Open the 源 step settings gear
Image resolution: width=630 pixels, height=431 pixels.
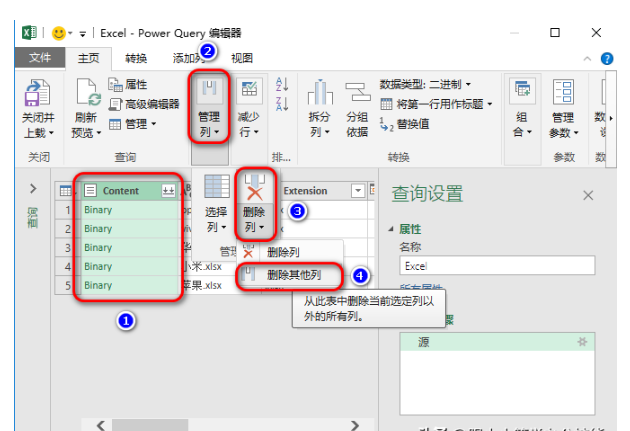(582, 342)
